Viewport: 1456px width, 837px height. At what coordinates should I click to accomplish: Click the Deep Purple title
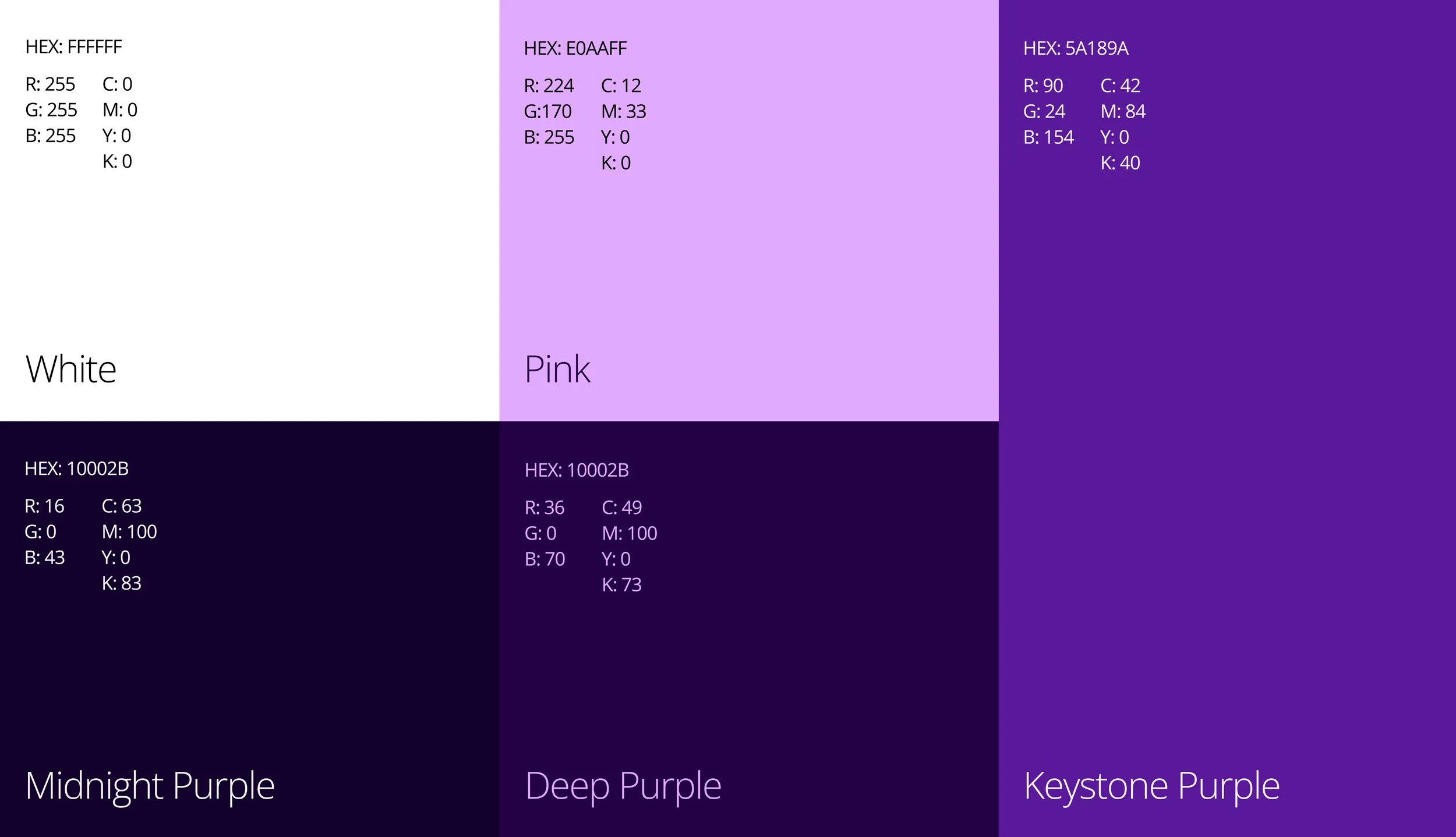[623, 786]
